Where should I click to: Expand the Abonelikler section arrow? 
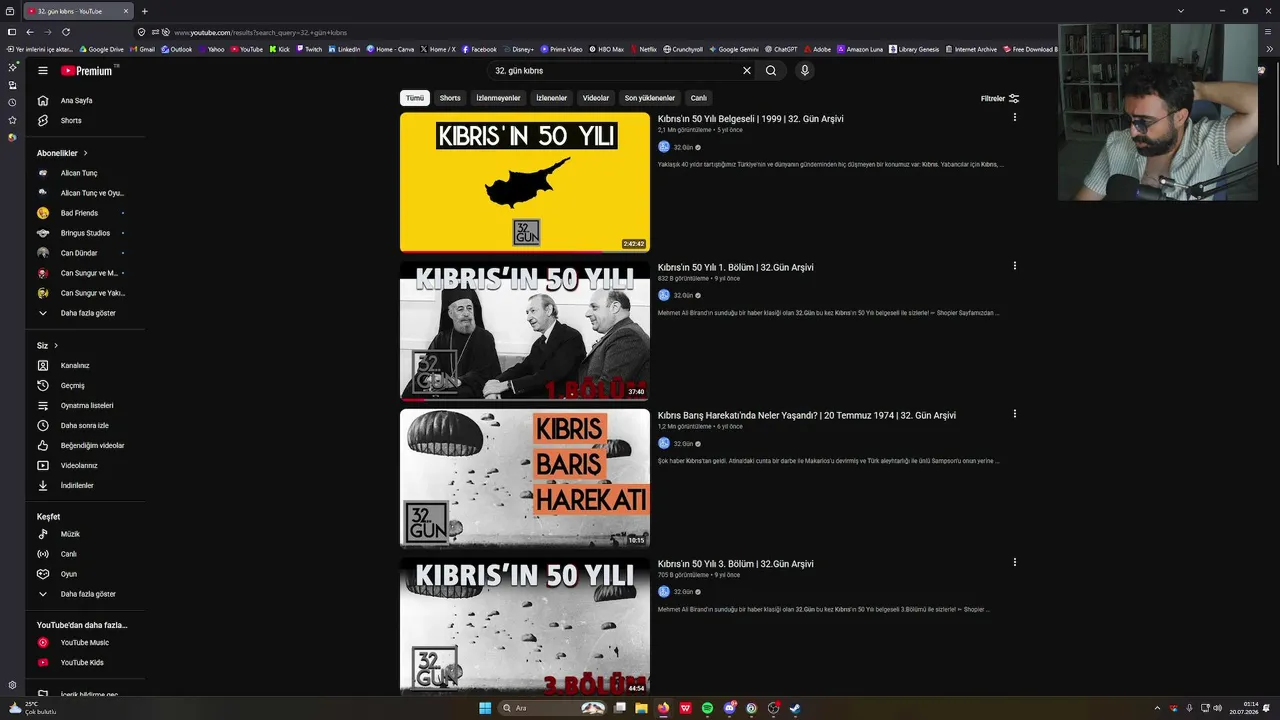tap(85, 153)
